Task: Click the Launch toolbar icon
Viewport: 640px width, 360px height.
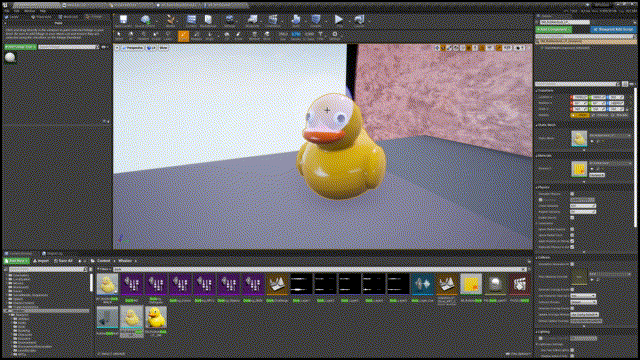Action: (x=360, y=20)
